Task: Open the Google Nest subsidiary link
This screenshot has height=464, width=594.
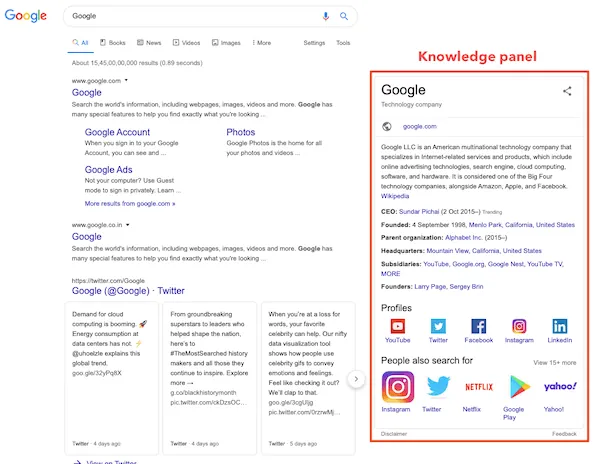Action: click(506, 264)
